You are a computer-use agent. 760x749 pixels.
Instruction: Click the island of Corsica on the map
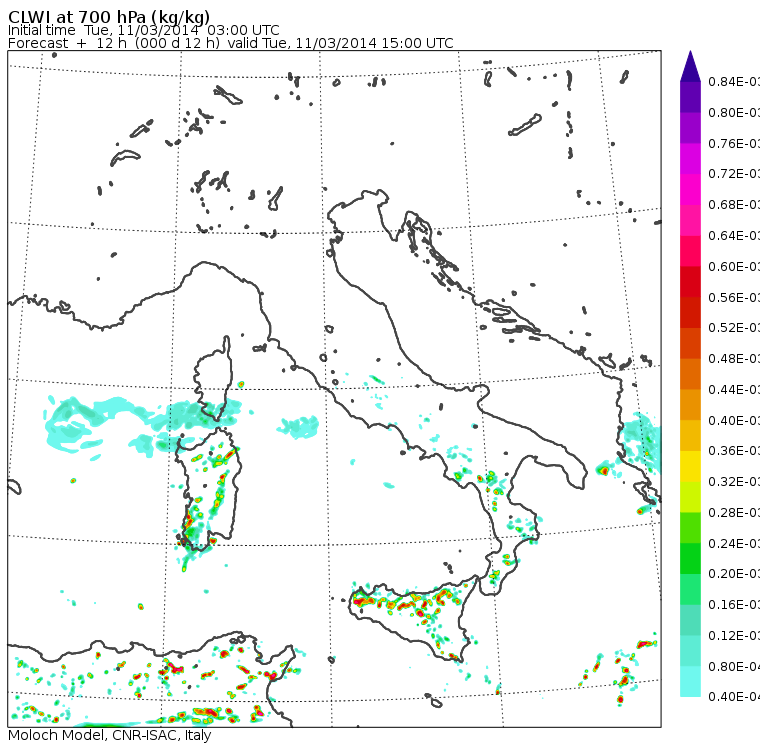point(215,379)
